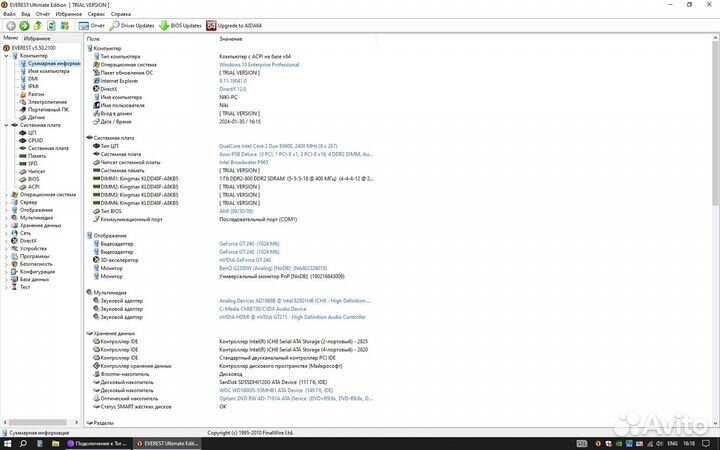720x450 pixels.
Task: Switch to the Меню sidebar tab
Action: (11, 38)
